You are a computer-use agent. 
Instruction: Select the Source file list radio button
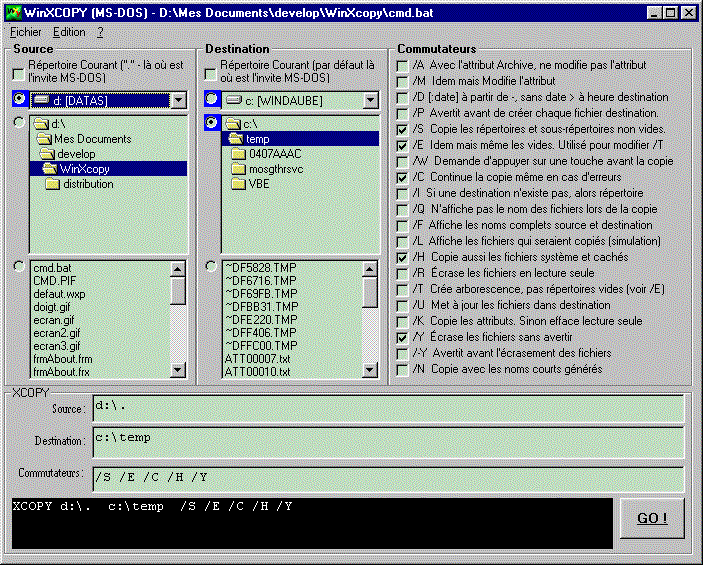(x=19, y=266)
